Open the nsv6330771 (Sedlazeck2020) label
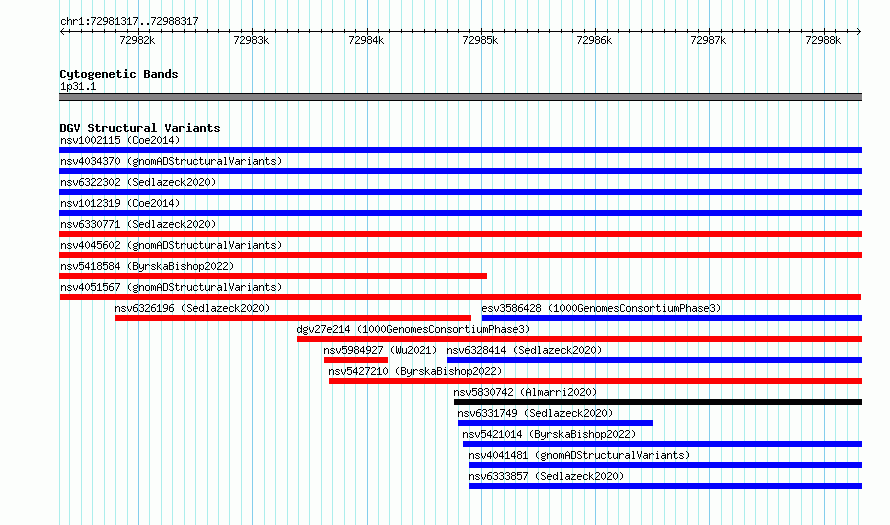The height and width of the screenshot is (525, 890). coord(138,224)
